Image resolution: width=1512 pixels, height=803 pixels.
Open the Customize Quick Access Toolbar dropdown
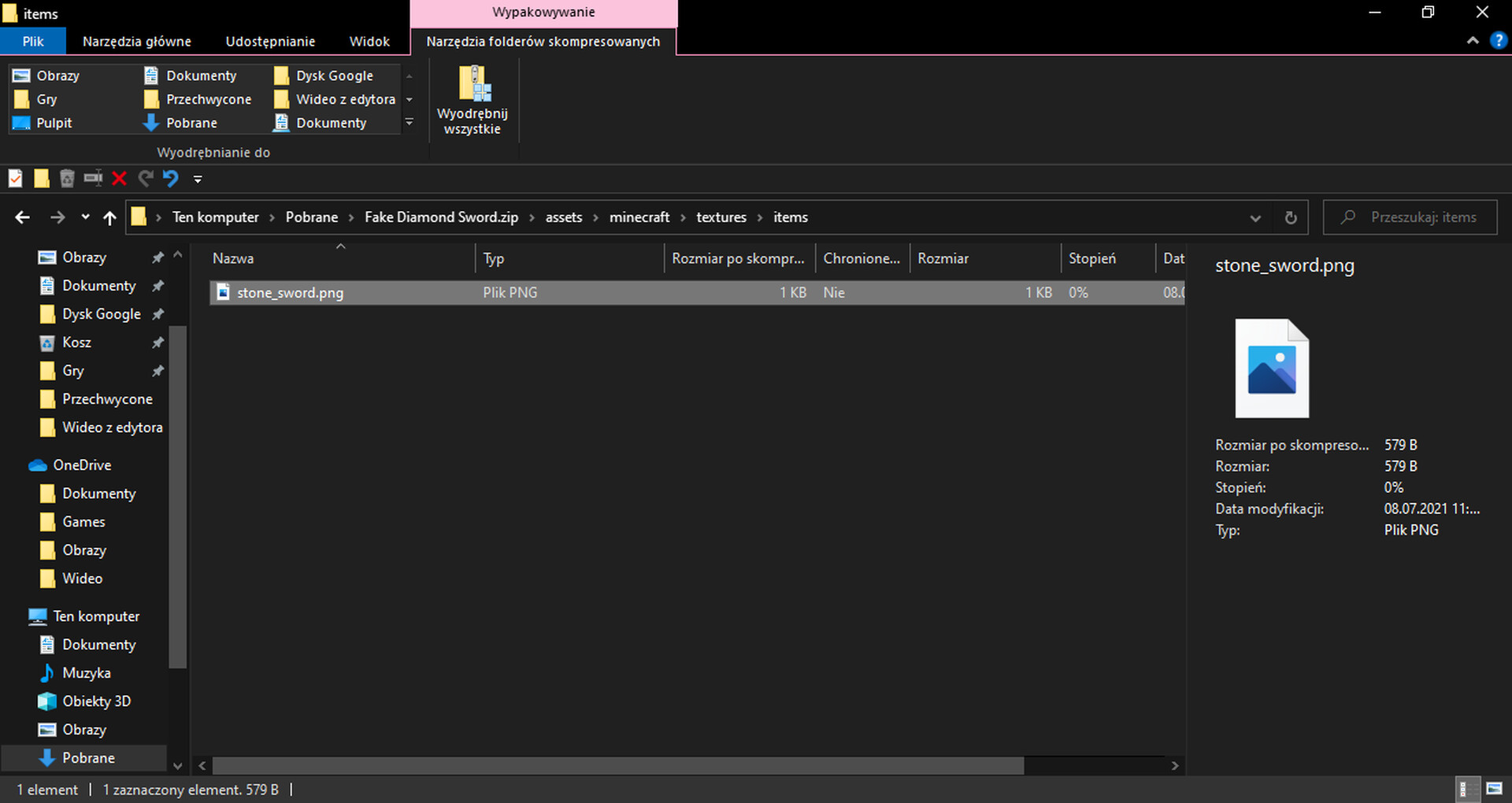click(198, 179)
